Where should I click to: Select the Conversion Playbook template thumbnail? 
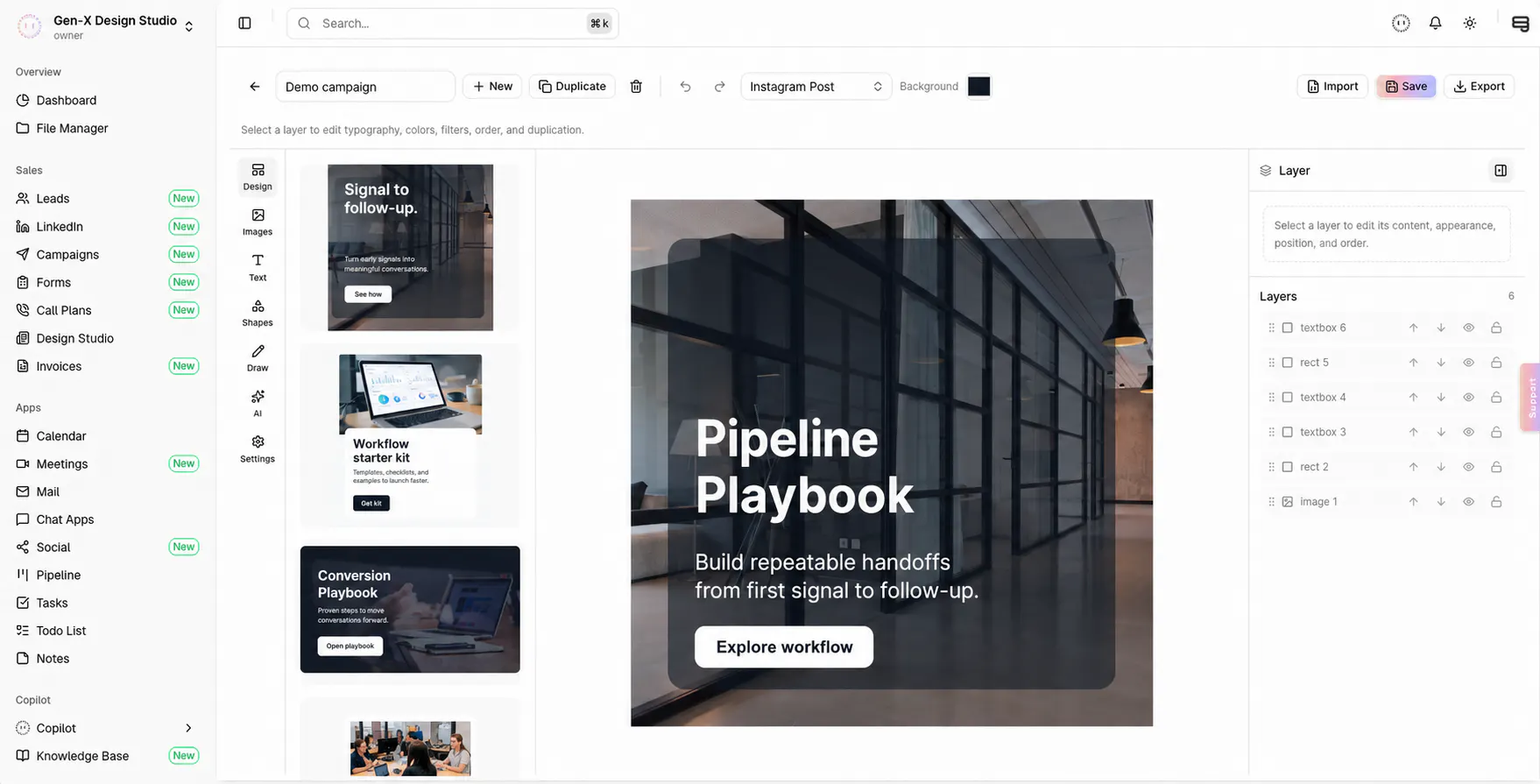pyautogui.click(x=410, y=610)
